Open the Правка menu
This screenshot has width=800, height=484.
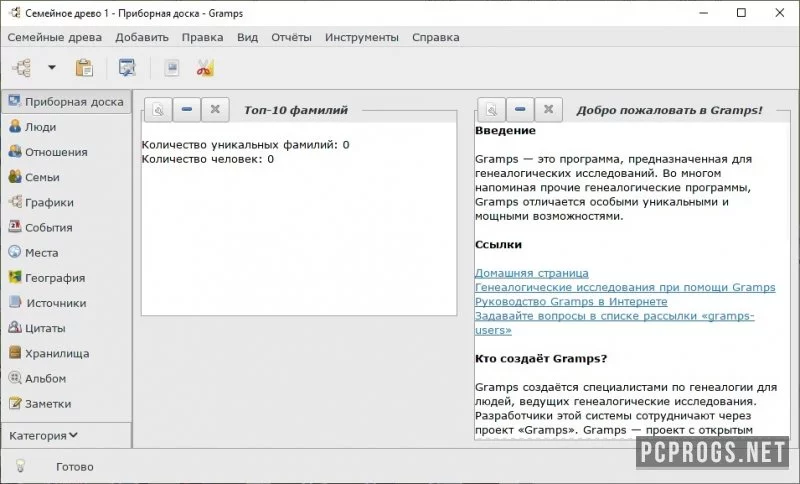pyautogui.click(x=203, y=37)
